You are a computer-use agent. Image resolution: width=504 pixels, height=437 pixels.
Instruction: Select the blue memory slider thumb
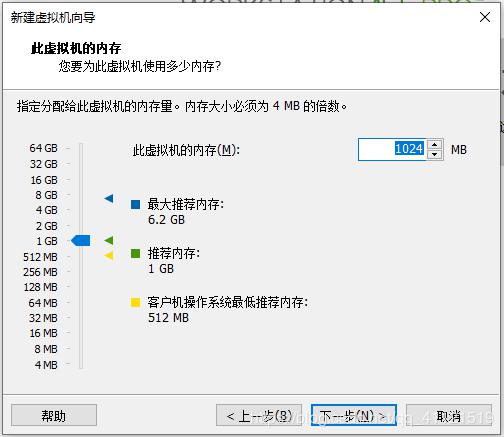tap(81, 240)
